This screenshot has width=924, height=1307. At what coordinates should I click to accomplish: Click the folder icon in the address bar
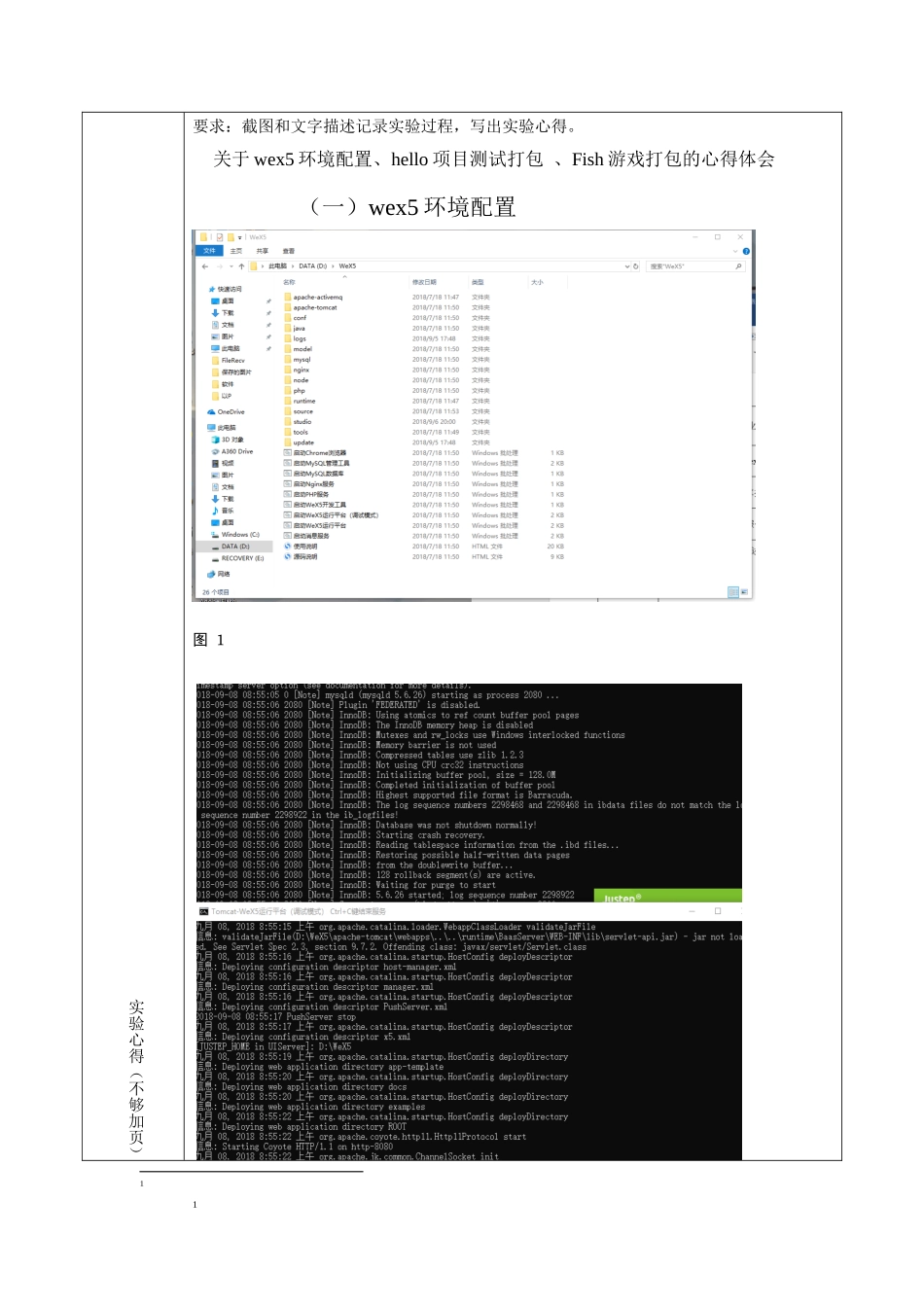click(x=254, y=265)
